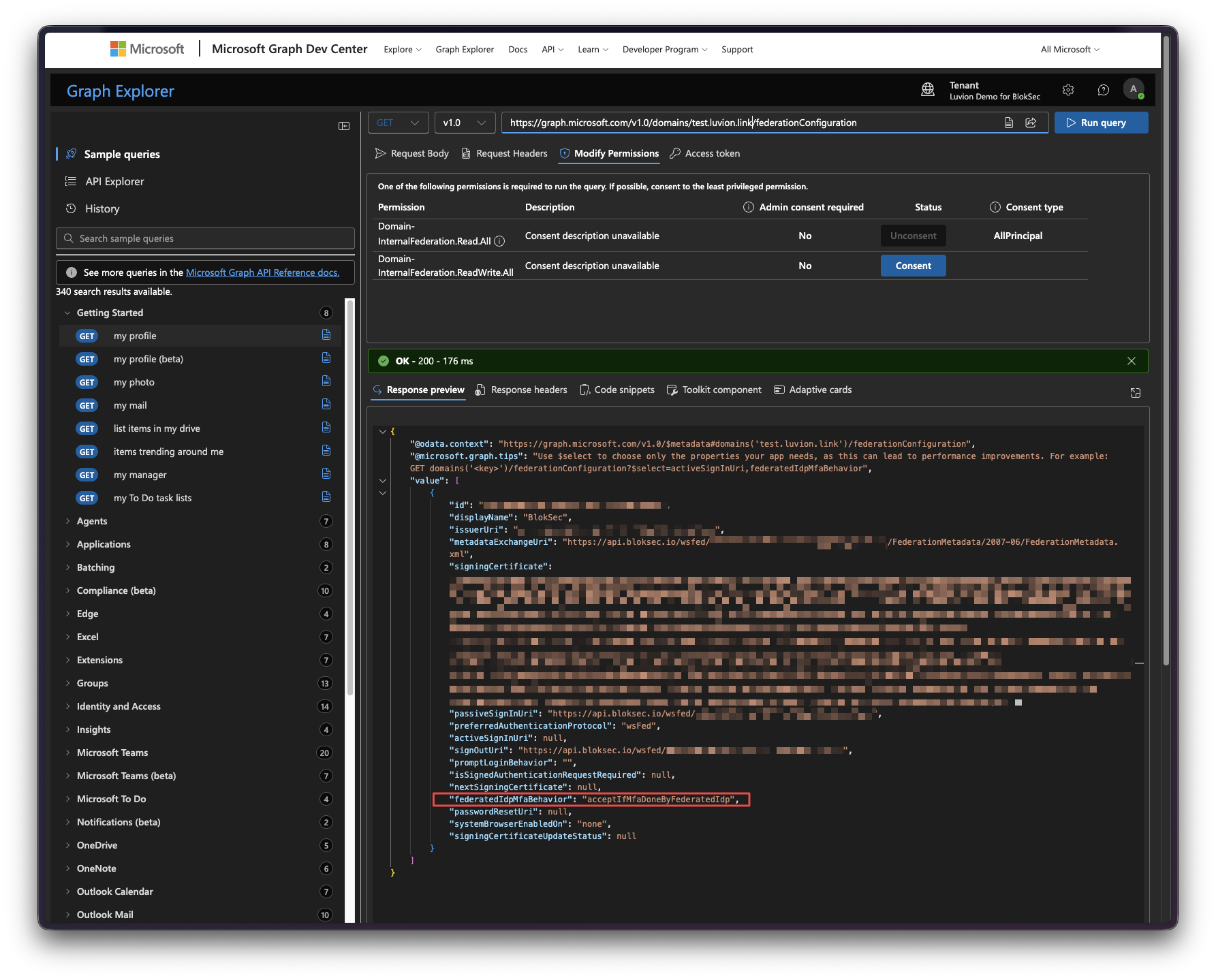
Task: Dismiss the OK 200 status message
Action: pos(1132,361)
